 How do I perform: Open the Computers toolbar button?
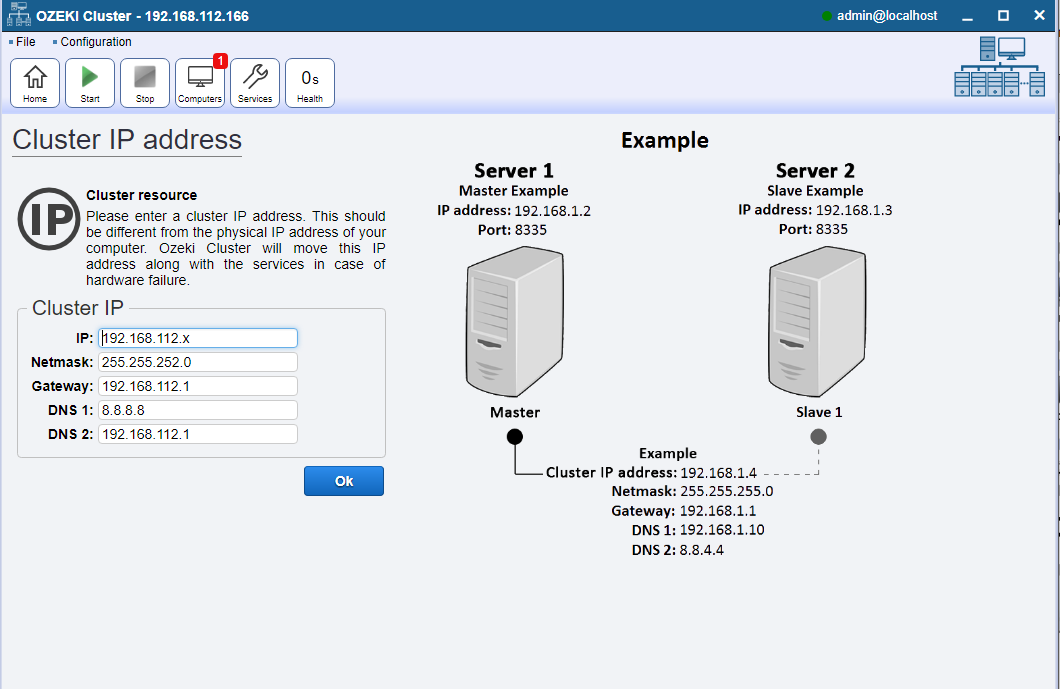click(x=200, y=83)
